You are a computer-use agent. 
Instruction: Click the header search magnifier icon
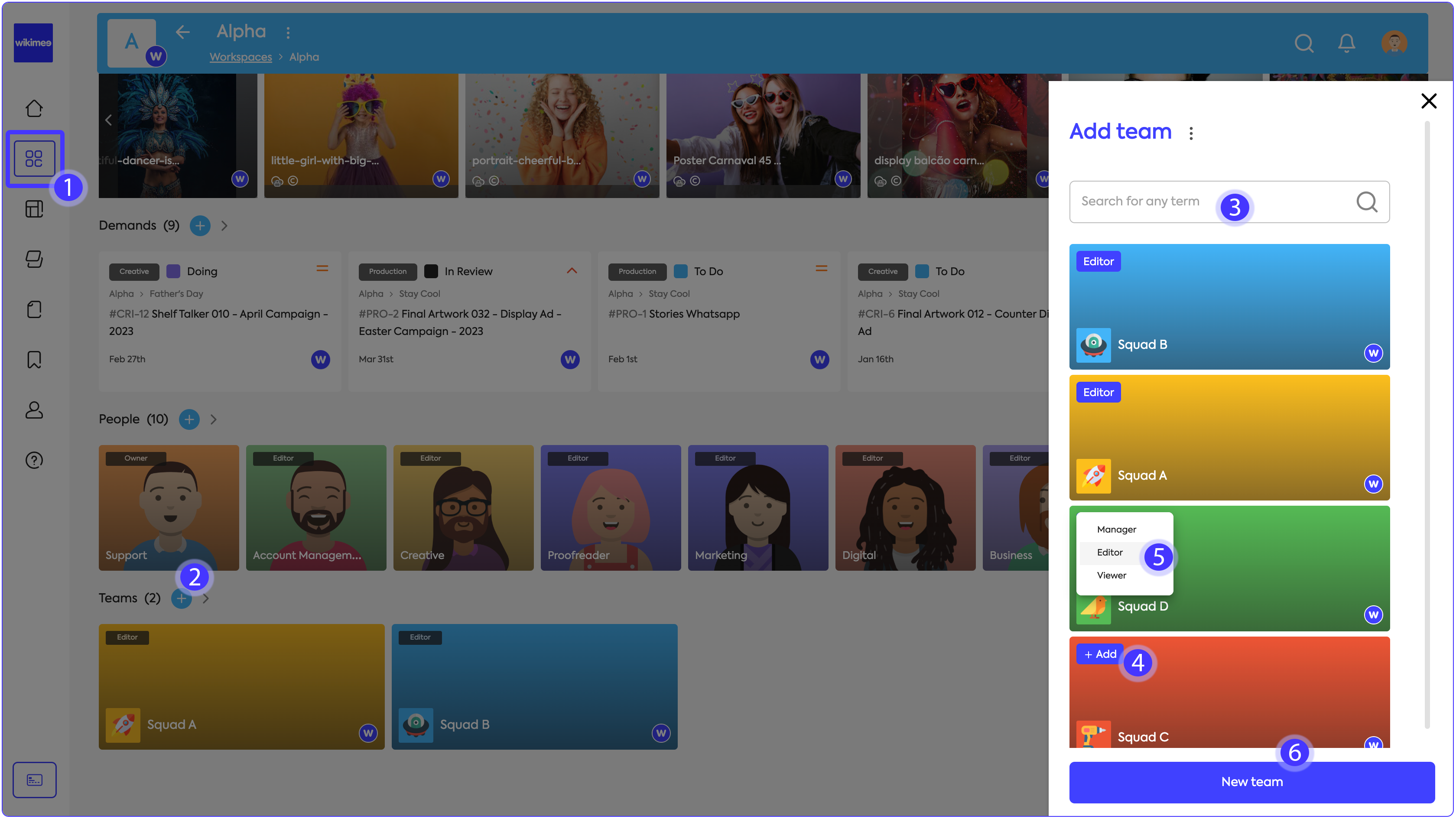[1304, 43]
